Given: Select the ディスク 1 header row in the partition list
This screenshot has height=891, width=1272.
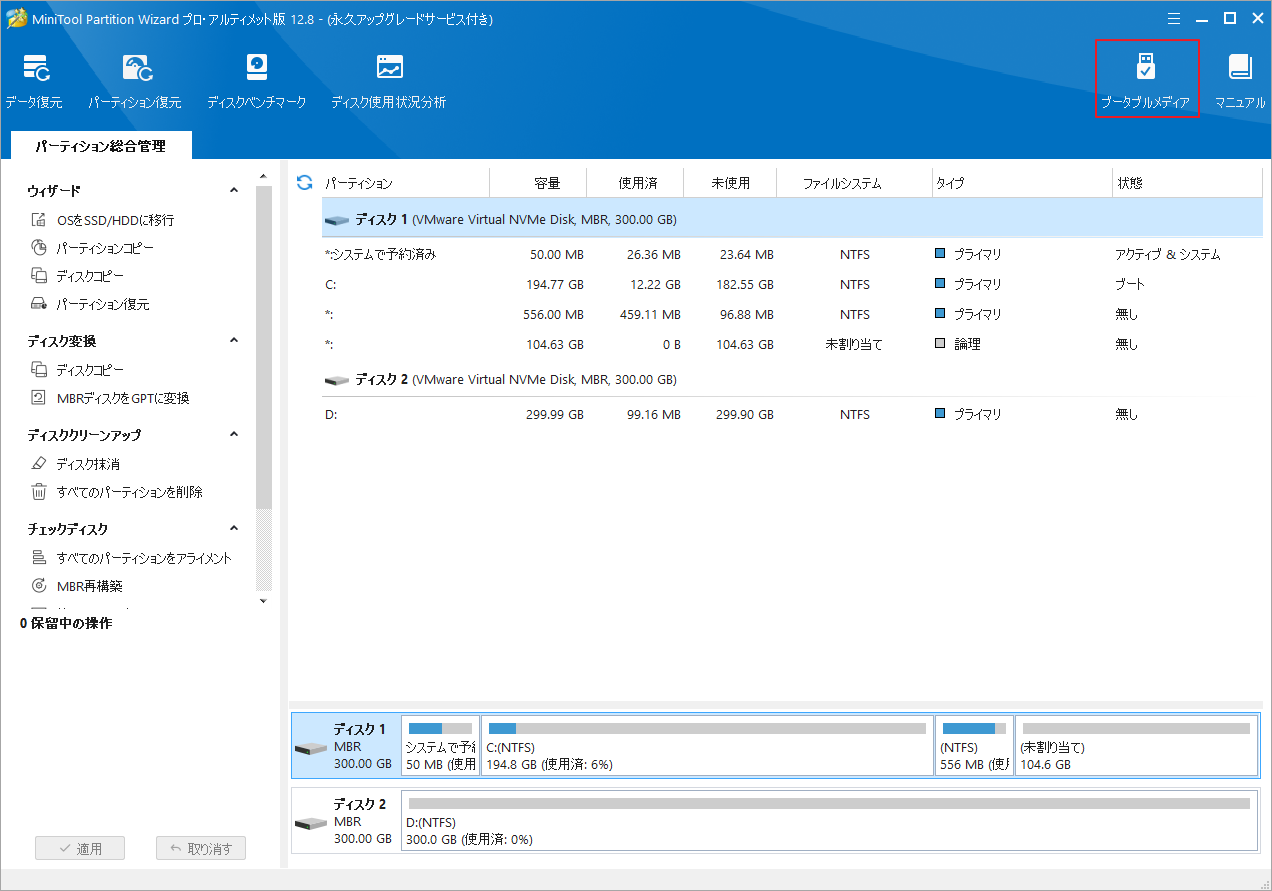Looking at the screenshot, I should (792, 219).
